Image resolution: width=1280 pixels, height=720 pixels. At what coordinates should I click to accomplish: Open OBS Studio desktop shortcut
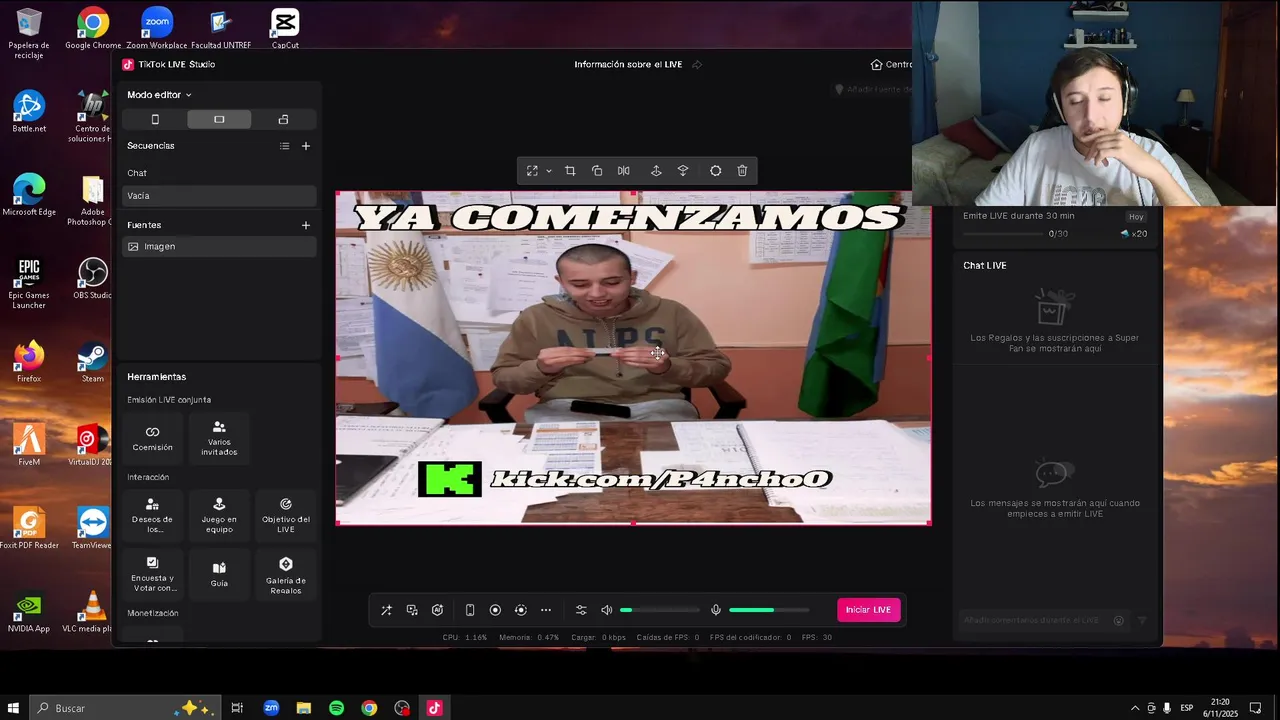[93, 279]
